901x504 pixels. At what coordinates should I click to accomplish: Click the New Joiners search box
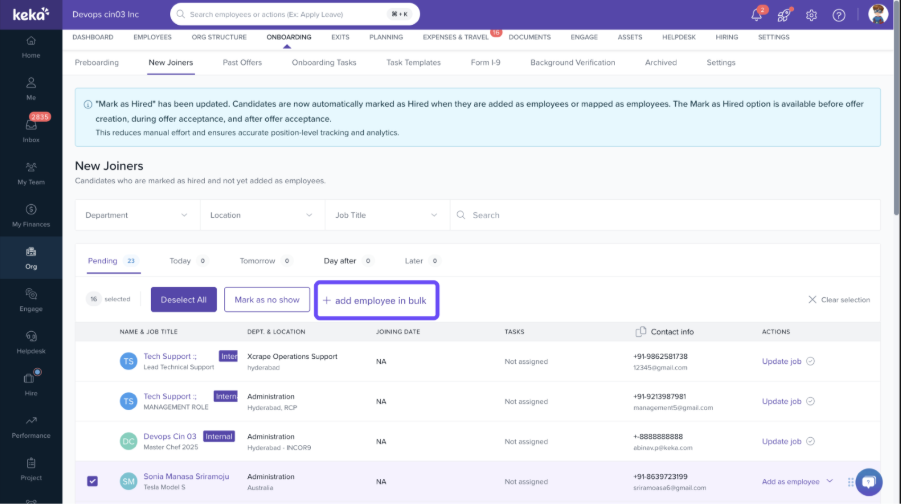click(x=665, y=215)
